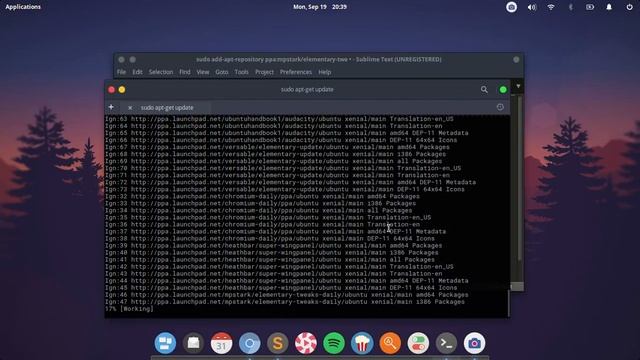
Task: Launch the Chromium browser dock icon
Action: [250, 343]
